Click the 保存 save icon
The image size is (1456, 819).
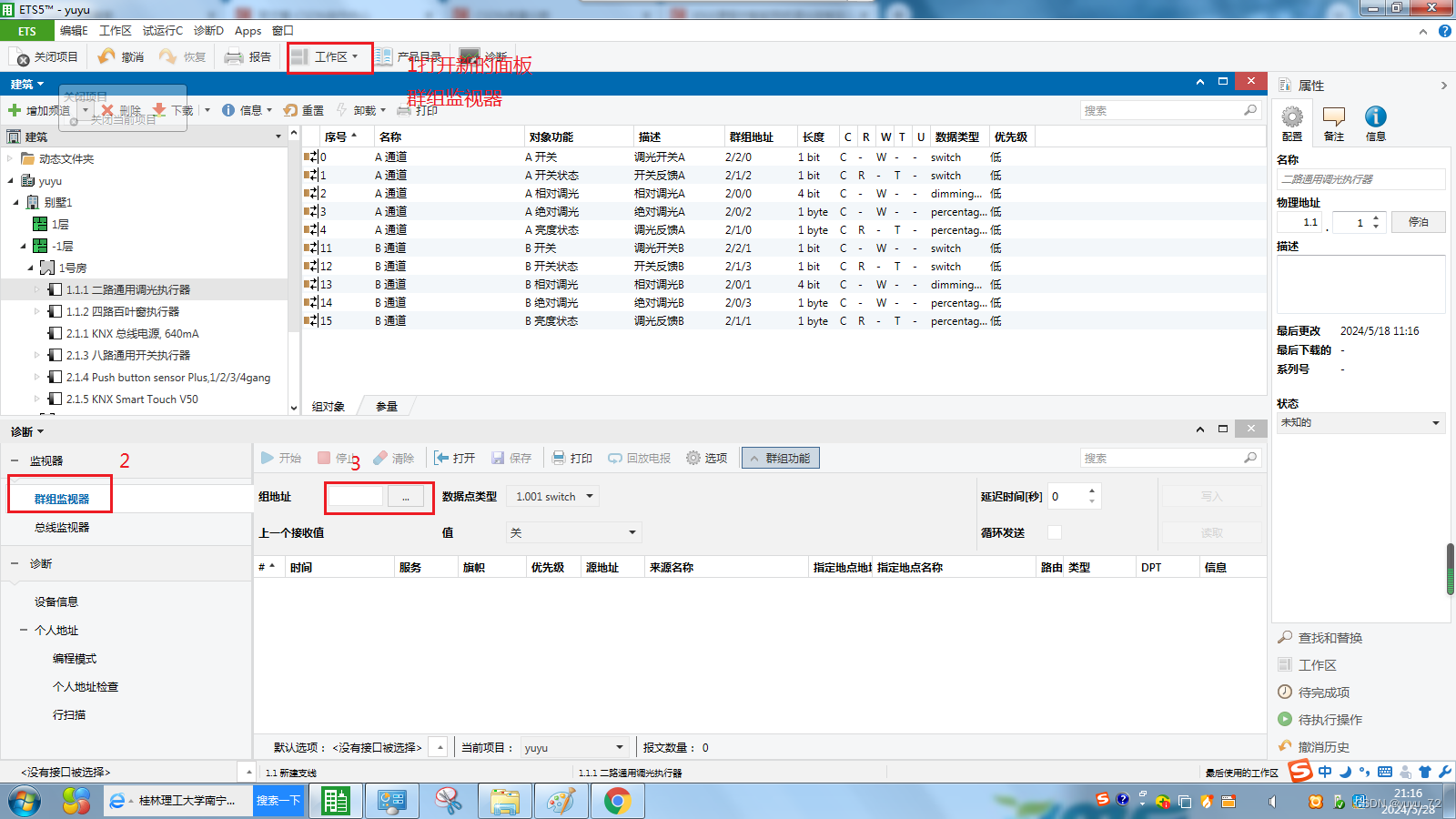pos(498,458)
